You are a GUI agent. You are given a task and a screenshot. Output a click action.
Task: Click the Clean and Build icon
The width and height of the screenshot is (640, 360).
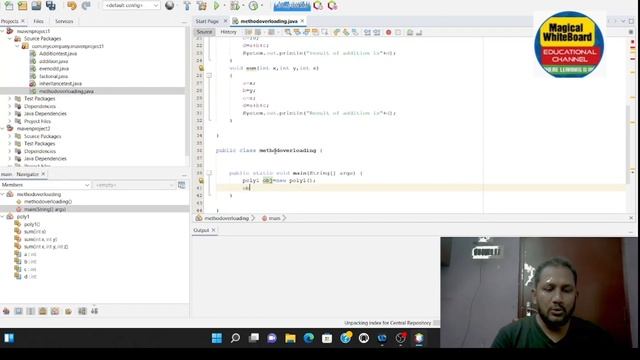click(202, 6)
